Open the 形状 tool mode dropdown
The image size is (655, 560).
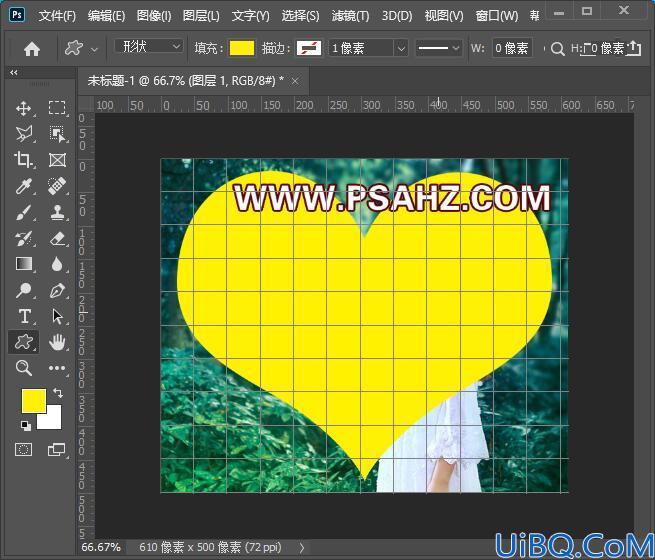148,46
